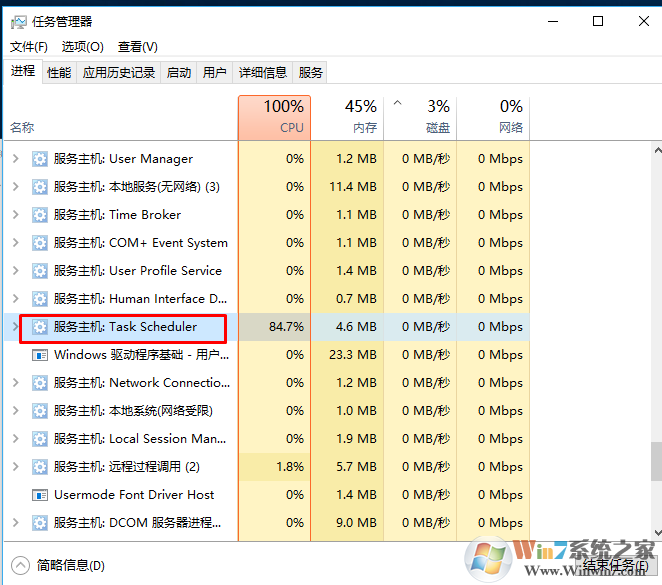The width and height of the screenshot is (662, 585).
Task: Click the Windows 驱动程序基础 process icon
Action: [40, 355]
